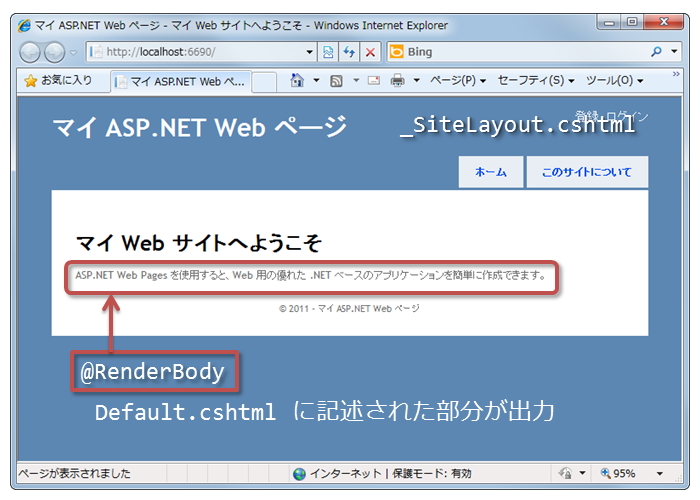Expand the zoom level dropdown arrow
The image size is (700, 500).
point(659,473)
